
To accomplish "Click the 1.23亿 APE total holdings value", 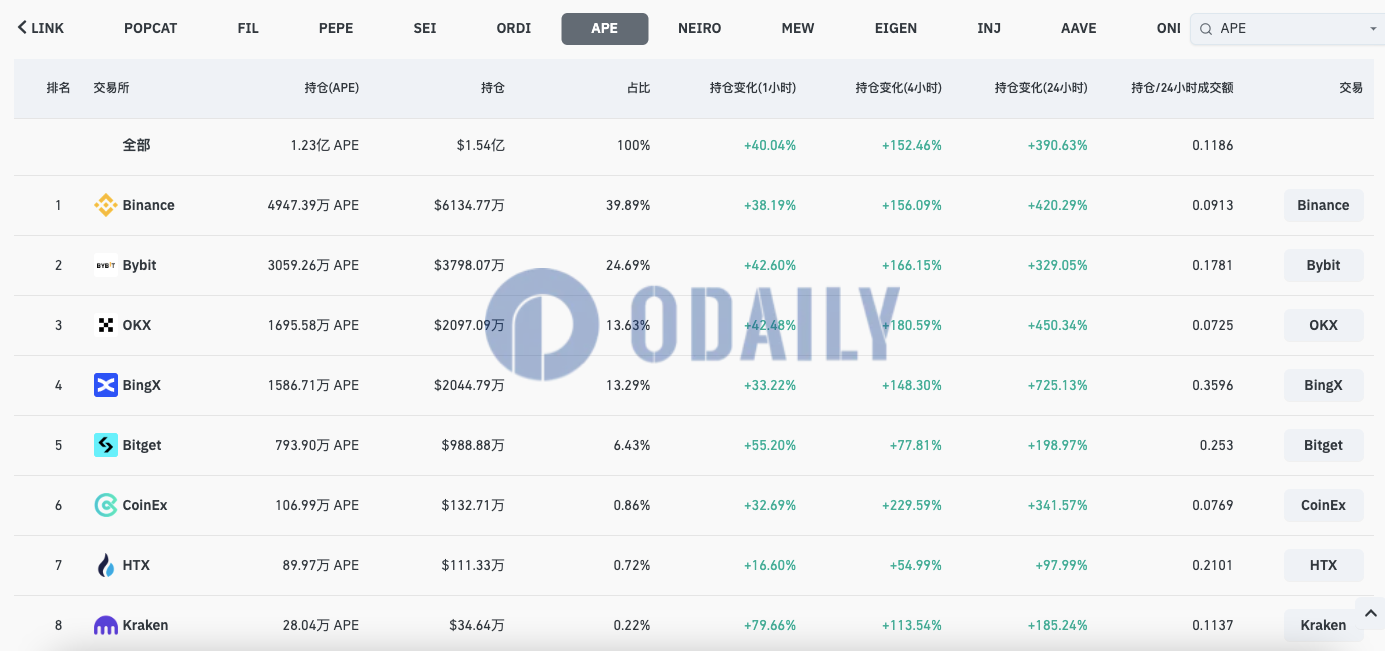I will coord(324,145).
